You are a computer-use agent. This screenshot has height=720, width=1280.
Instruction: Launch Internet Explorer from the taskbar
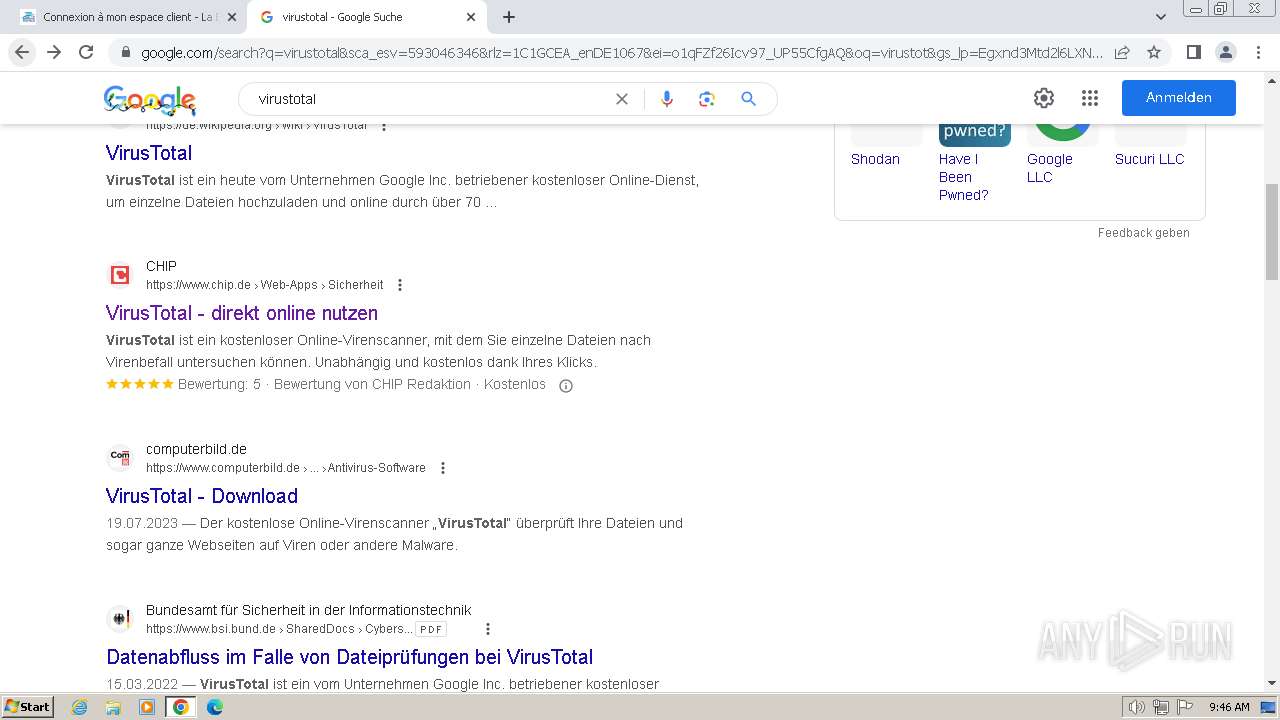click(80, 707)
